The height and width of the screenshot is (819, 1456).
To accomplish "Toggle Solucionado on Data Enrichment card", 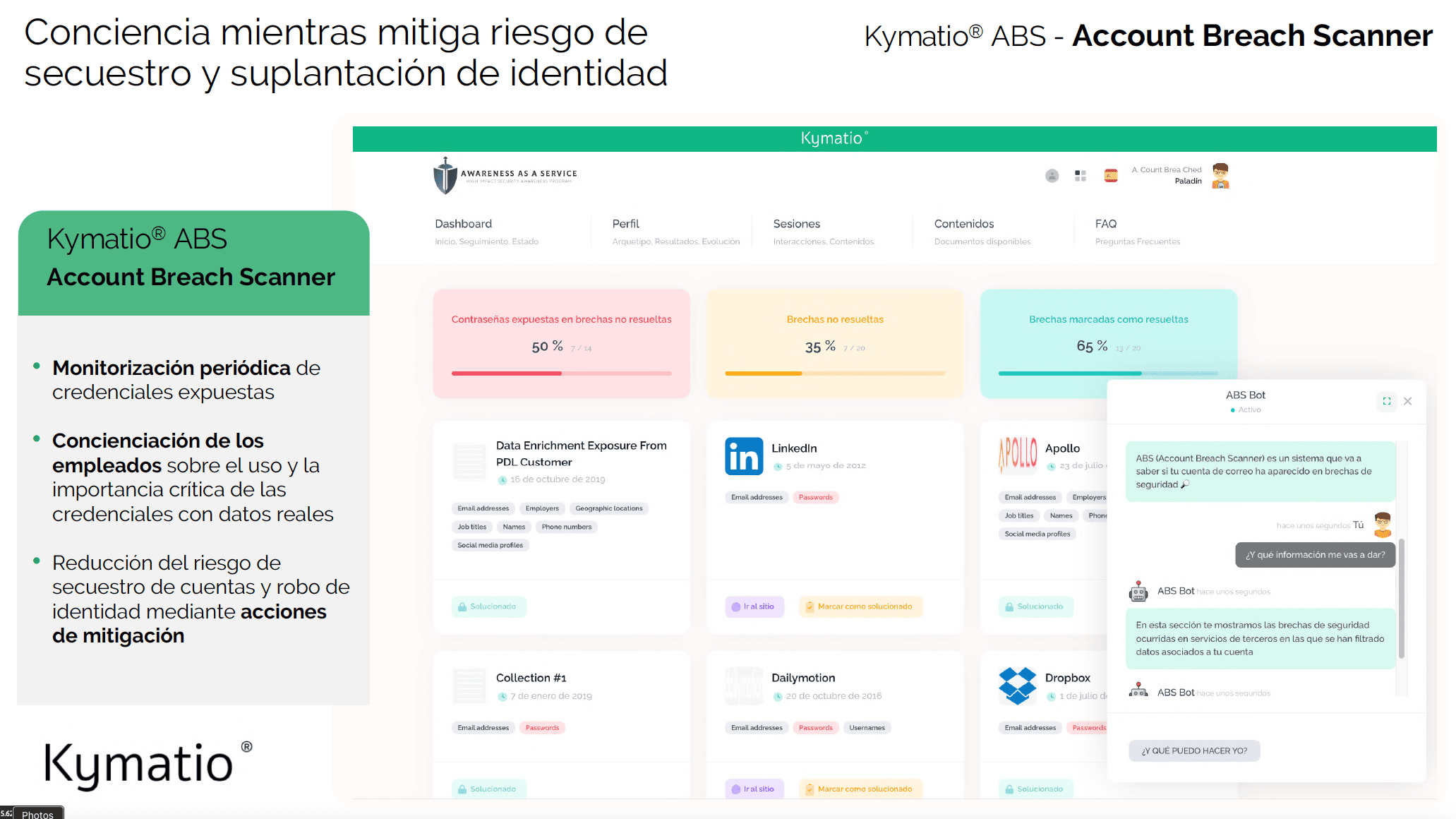I will tap(488, 606).
